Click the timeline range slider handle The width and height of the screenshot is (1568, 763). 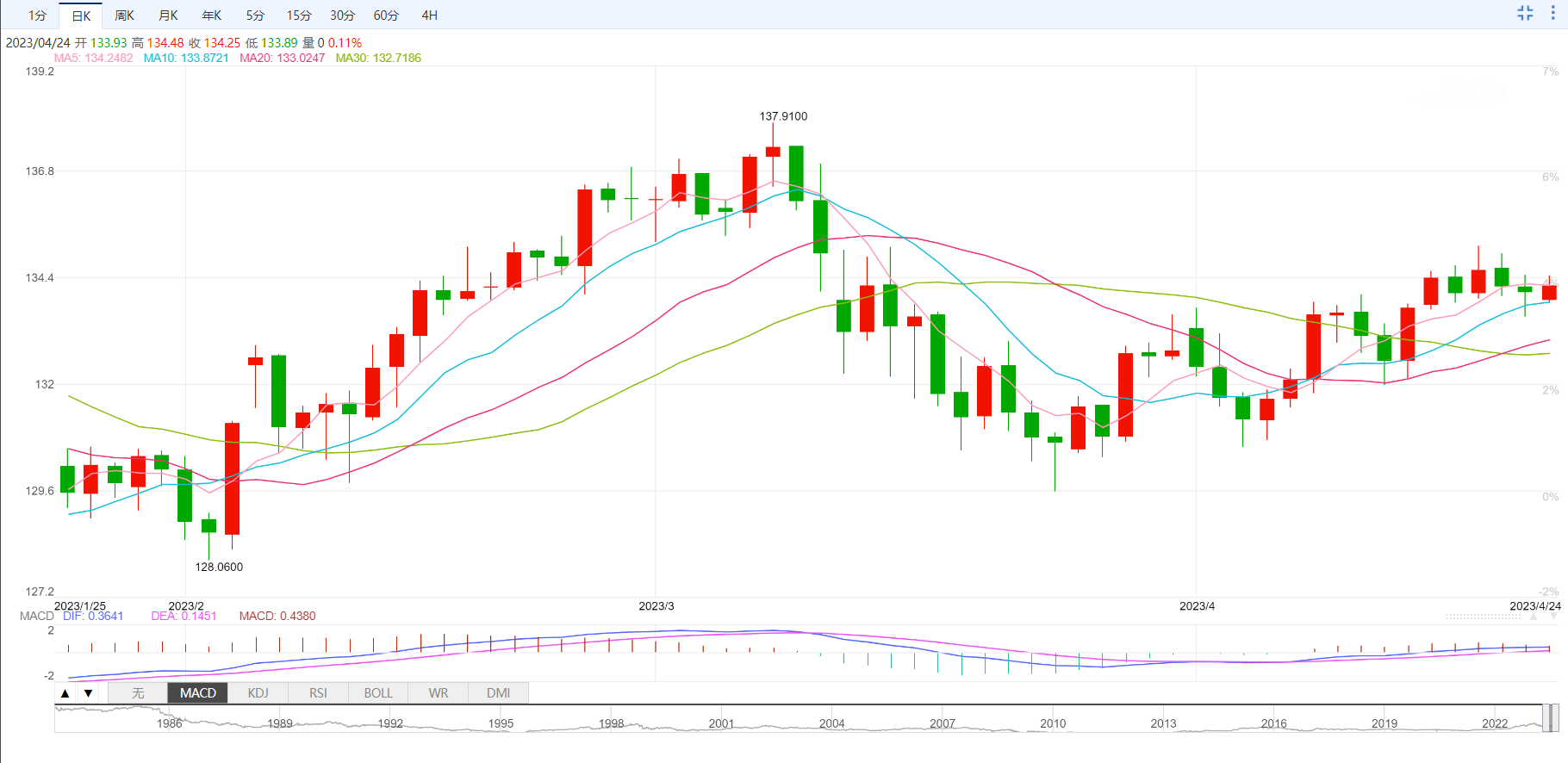[1549, 717]
